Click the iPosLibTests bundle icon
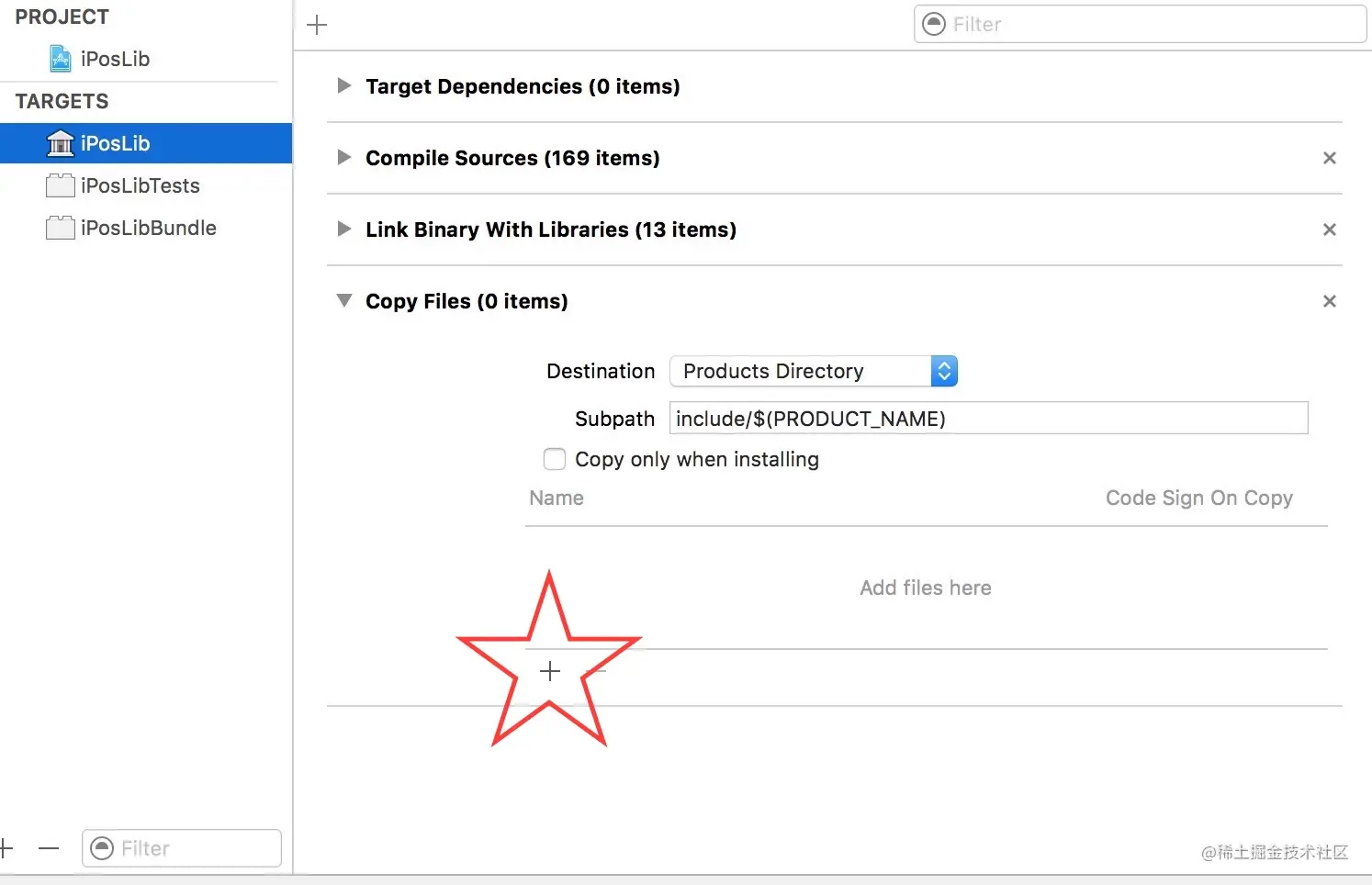1372x885 pixels. [61, 185]
